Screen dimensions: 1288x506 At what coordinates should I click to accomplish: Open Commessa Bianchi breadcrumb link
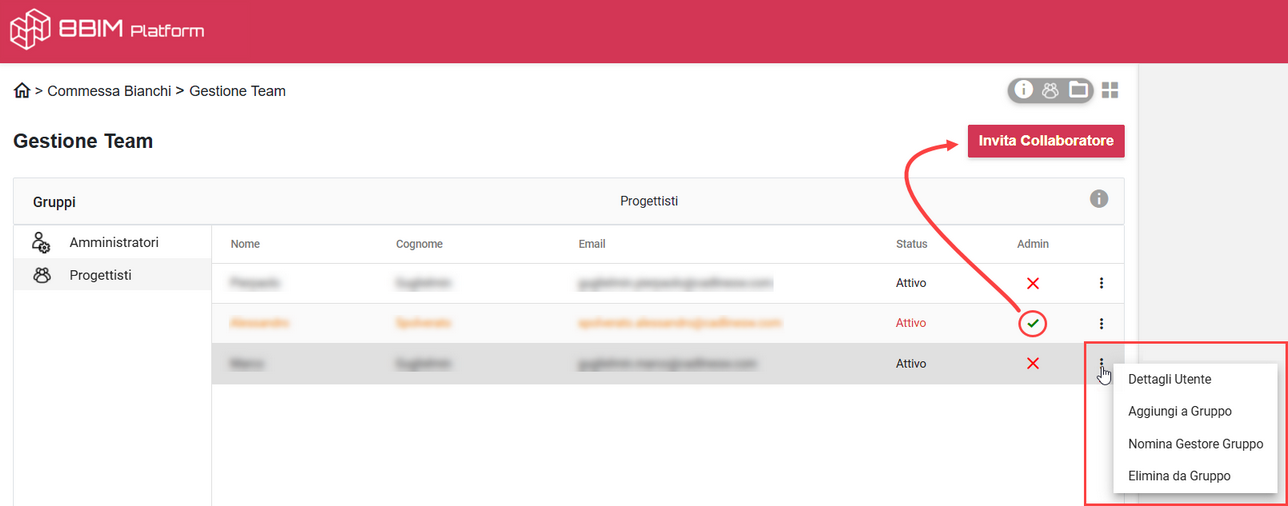coord(109,91)
